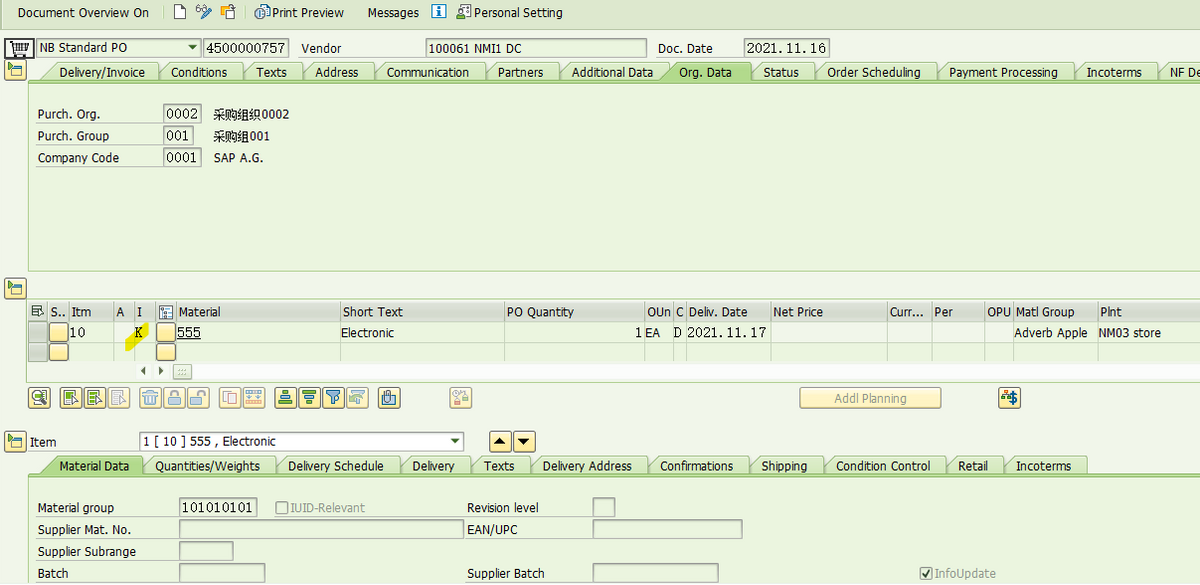1200x585 pixels.
Task: Open the Additional Data tab
Action: pyautogui.click(x=612, y=72)
